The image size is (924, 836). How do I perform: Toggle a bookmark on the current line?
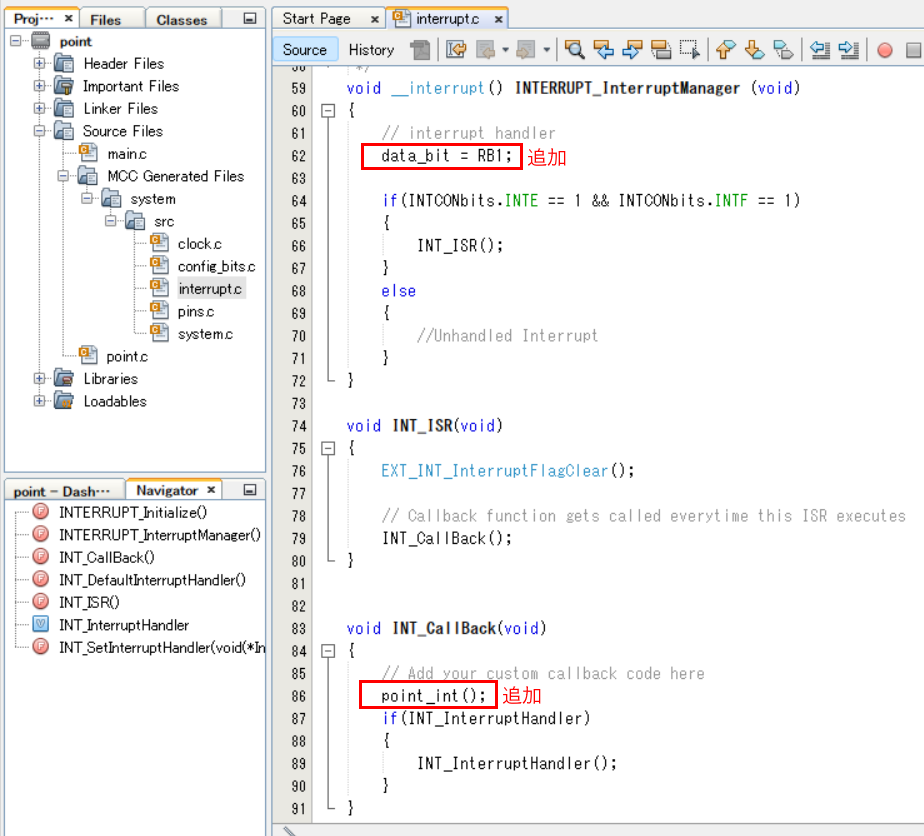coord(784,50)
